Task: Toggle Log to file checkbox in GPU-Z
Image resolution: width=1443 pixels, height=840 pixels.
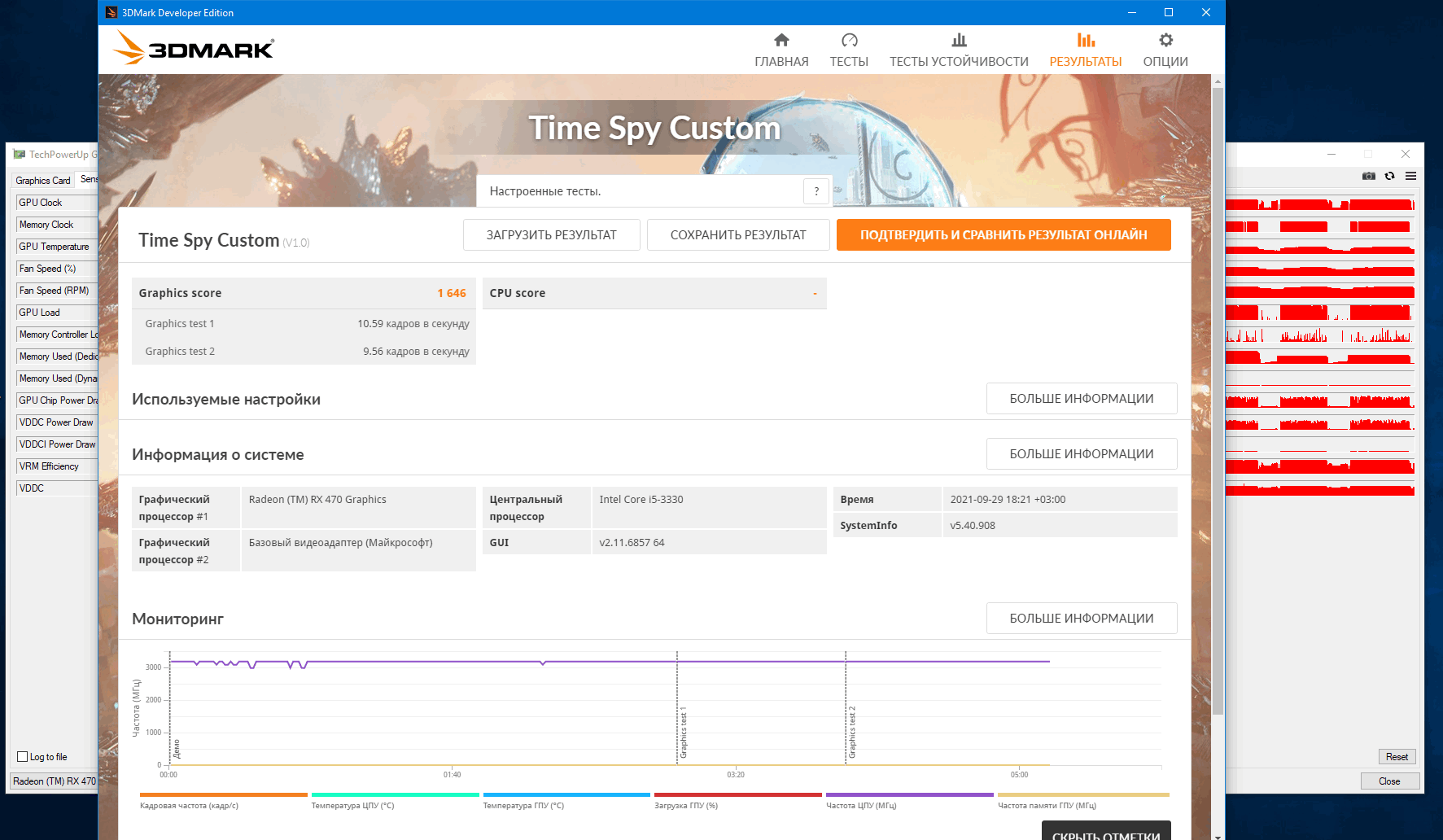Action: point(23,757)
